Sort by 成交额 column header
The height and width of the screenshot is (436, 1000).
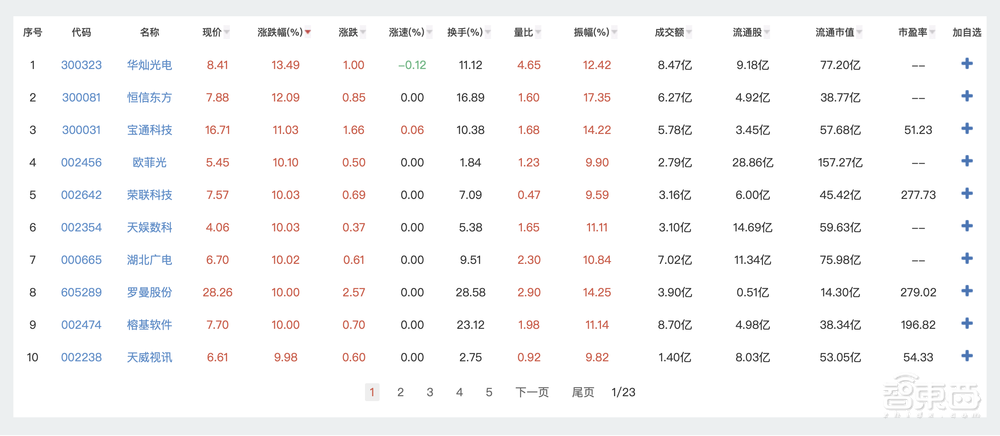click(x=673, y=33)
